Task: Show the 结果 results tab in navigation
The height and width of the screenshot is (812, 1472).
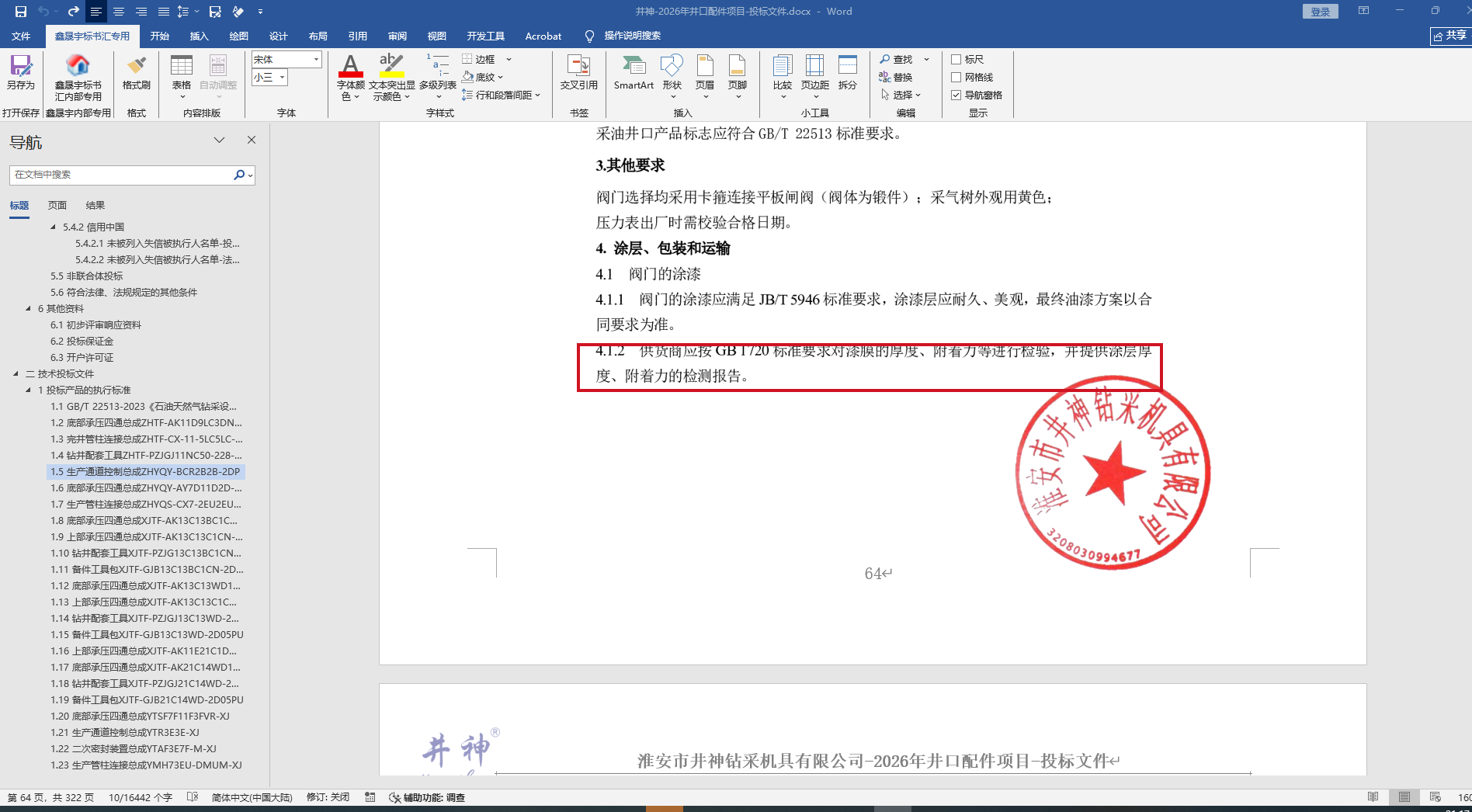Action: [x=95, y=206]
